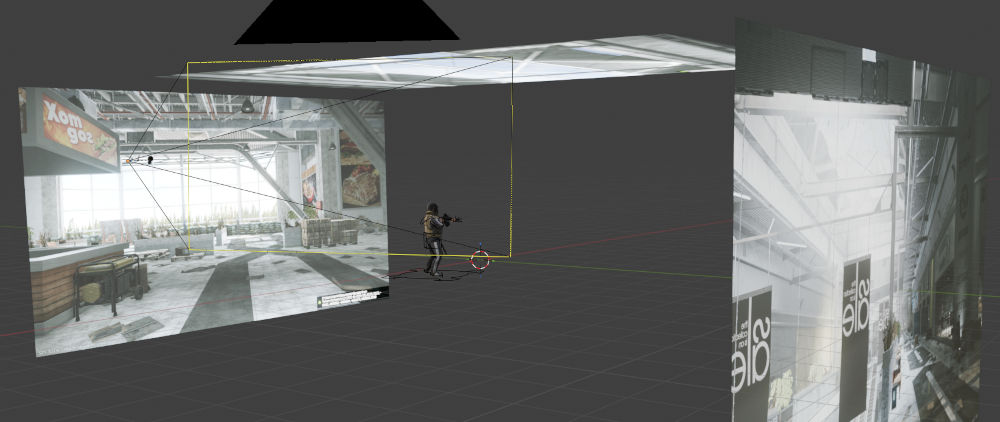Select the black plane at top
Screen dimensions: 1000x422
(346, 22)
